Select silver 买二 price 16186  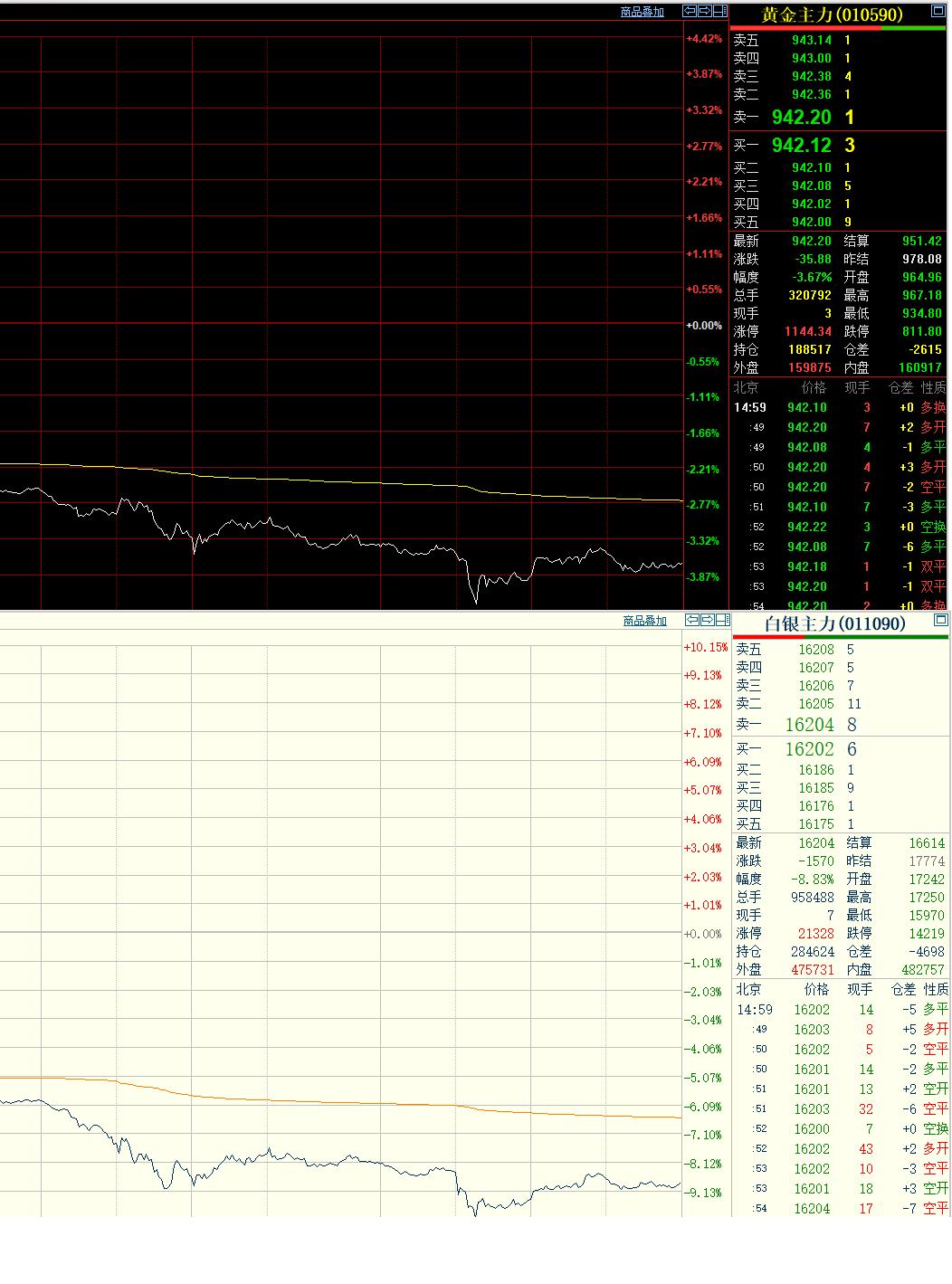tap(816, 770)
